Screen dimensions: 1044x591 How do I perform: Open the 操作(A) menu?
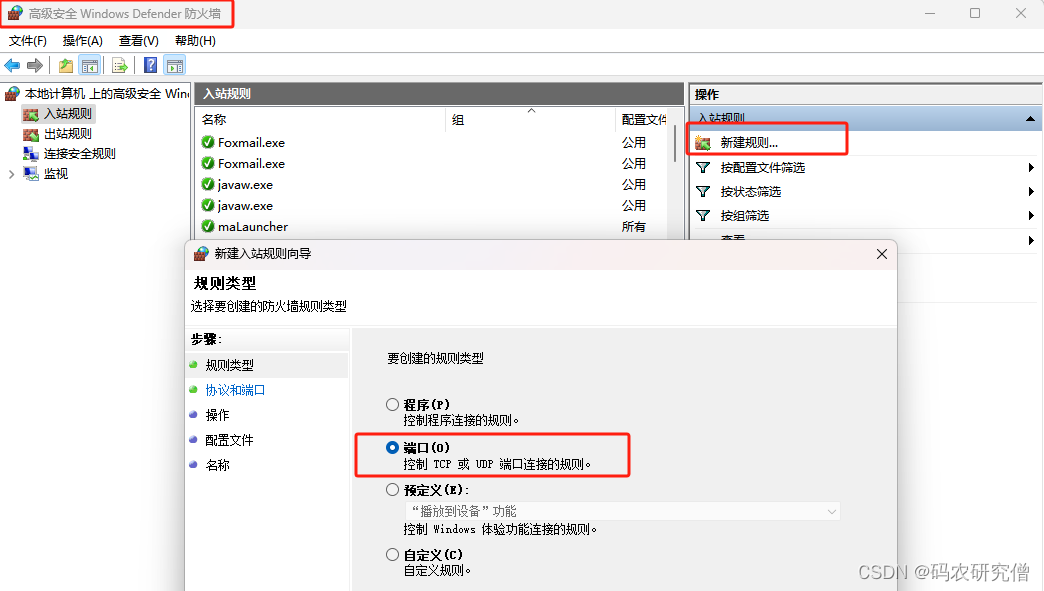point(82,41)
